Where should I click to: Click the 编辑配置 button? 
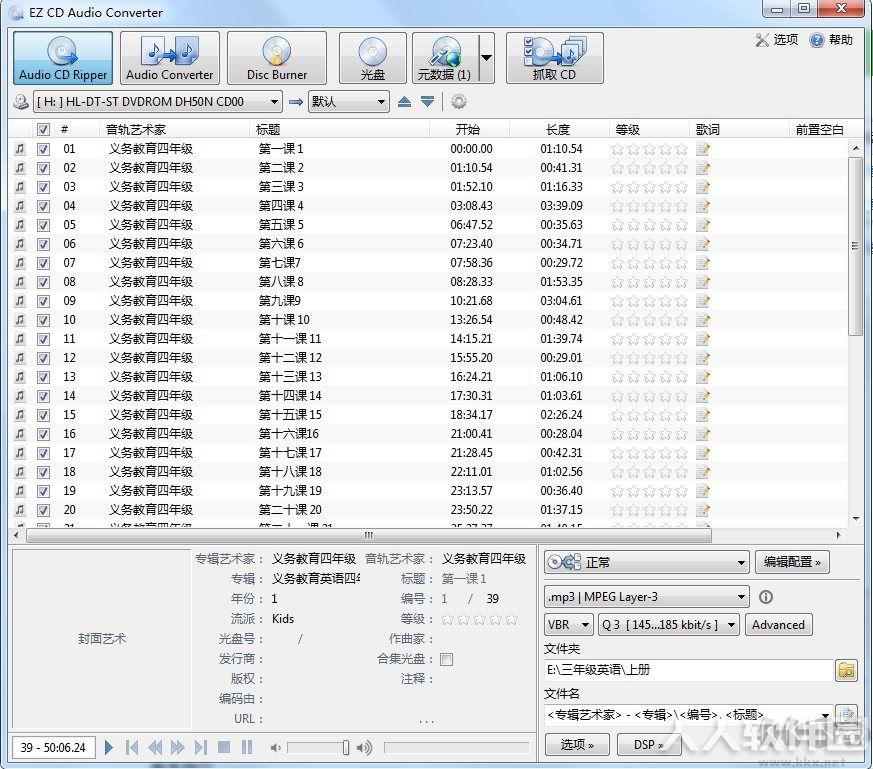coord(792,562)
